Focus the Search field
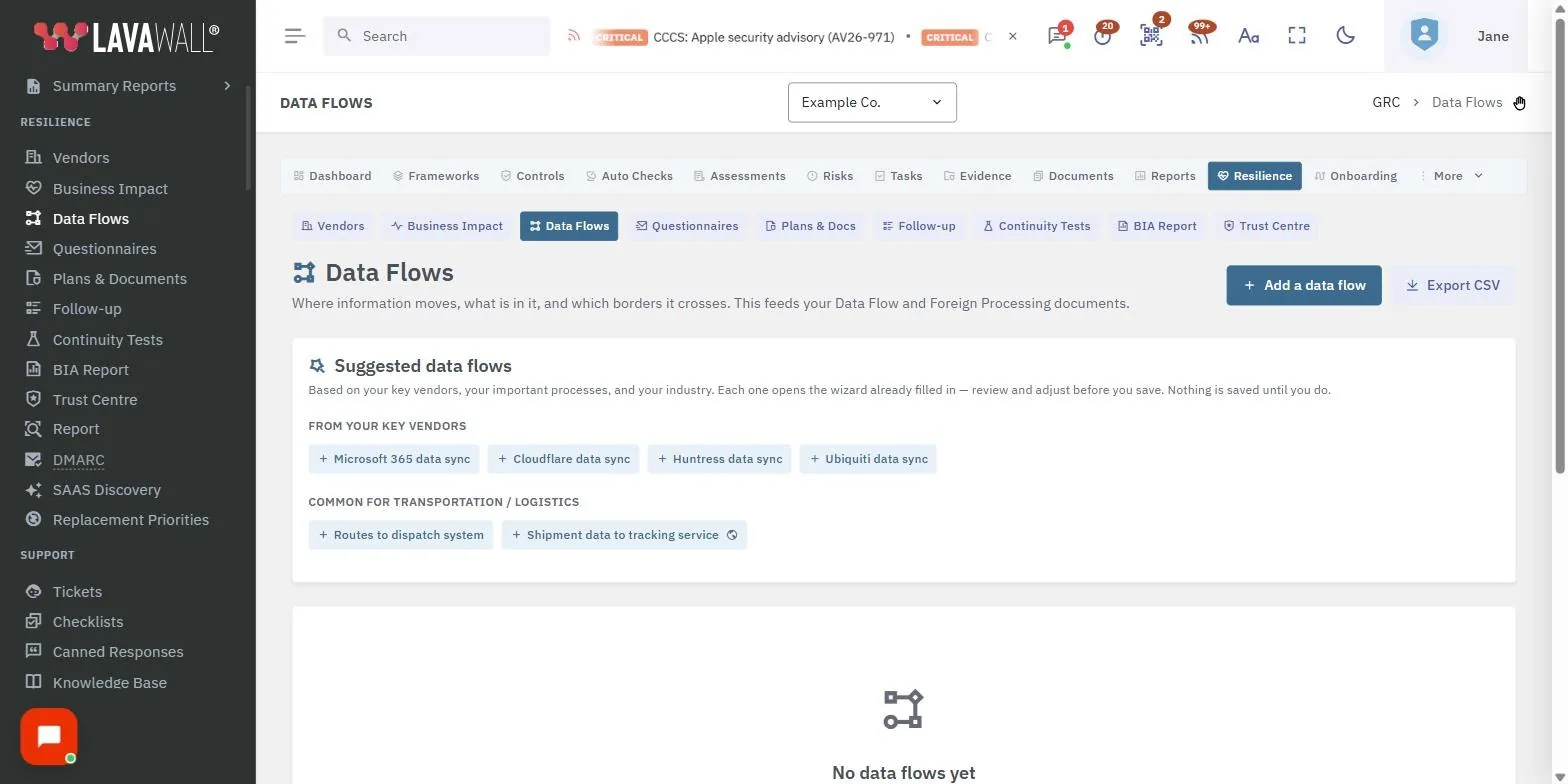The height and width of the screenshot is (784, 1568). (x=436, y=36)
